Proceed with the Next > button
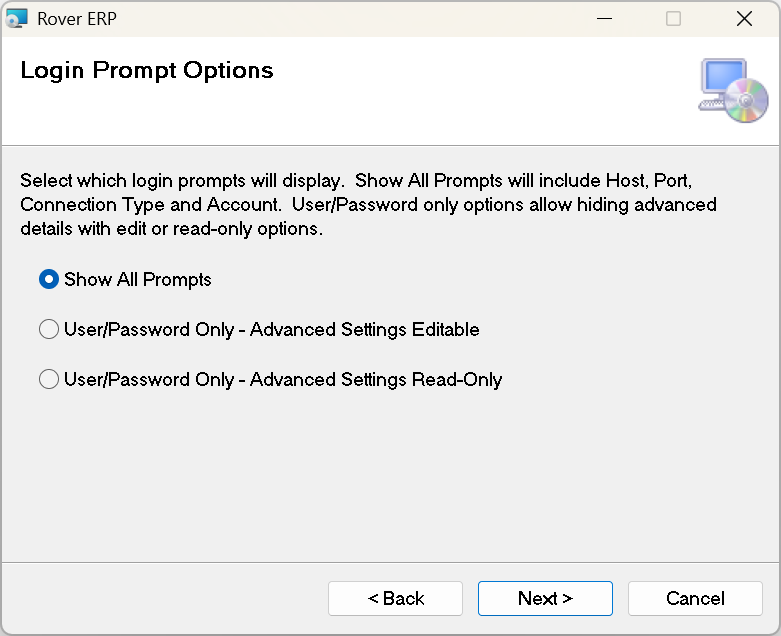 (x=545, y=598)
